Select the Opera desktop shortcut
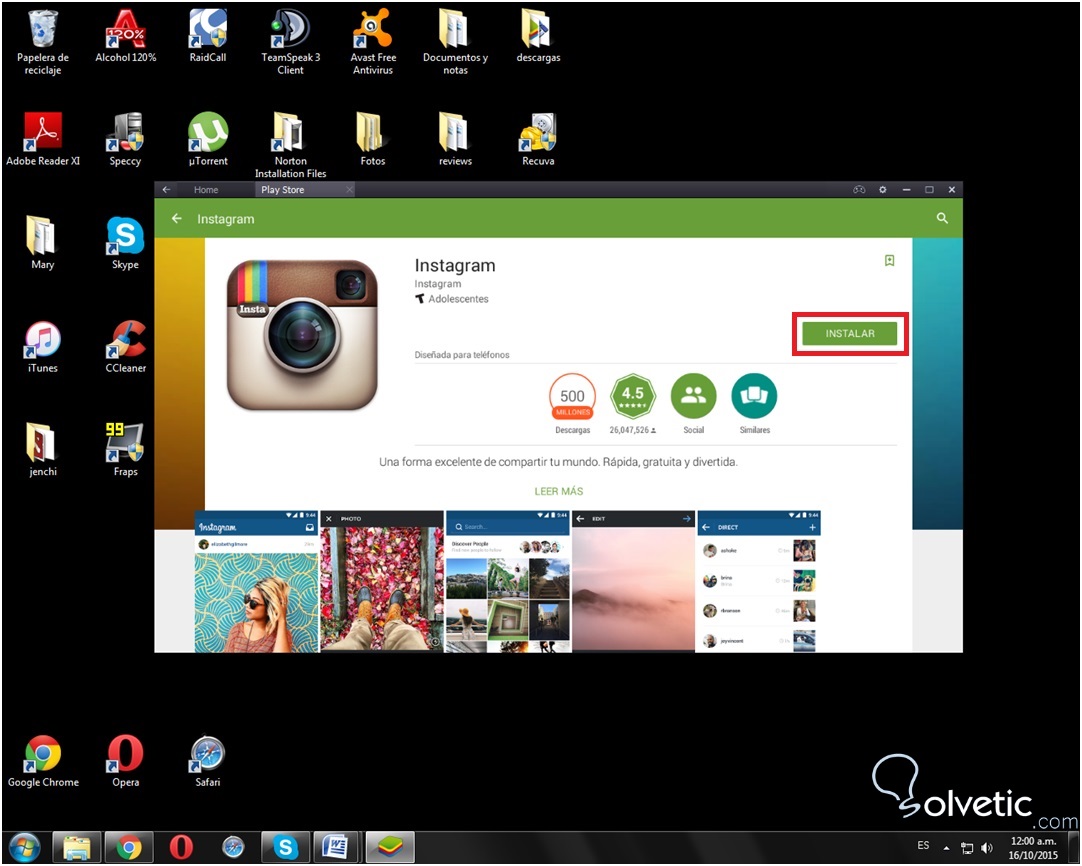Image resolution: width=1082 pixels, height=866 pixels. tap(126, 761)
